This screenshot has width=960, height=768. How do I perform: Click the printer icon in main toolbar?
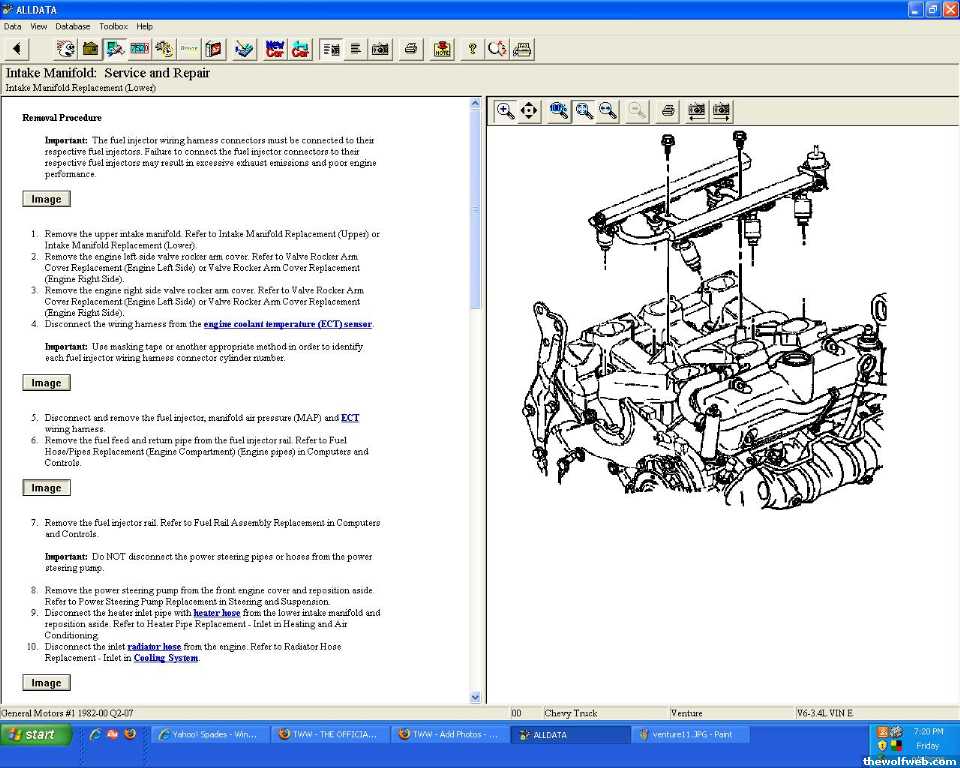pos(410,49)
